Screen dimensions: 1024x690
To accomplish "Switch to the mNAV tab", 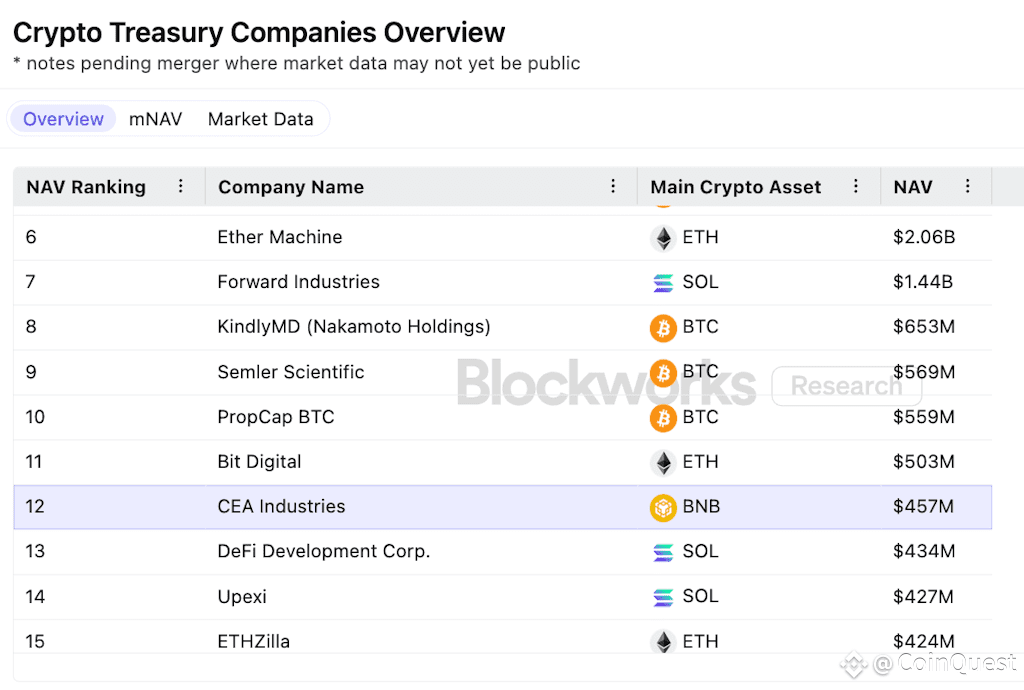I will point(155,119).
